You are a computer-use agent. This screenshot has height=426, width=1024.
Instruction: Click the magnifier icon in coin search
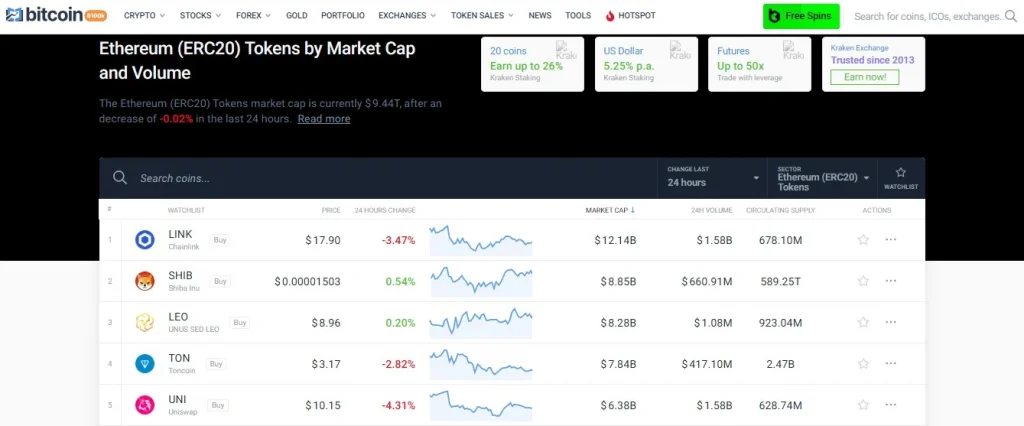120,178
